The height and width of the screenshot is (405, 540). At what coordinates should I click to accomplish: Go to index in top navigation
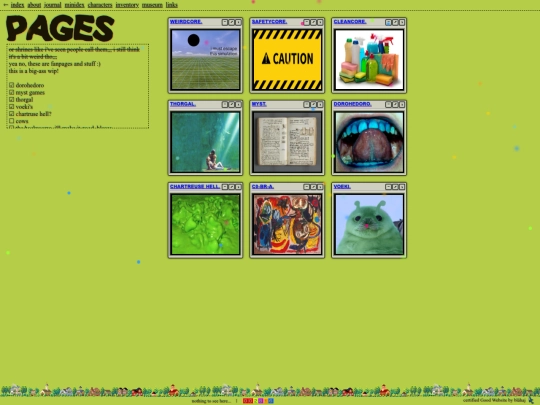click(x=17, y=5)
